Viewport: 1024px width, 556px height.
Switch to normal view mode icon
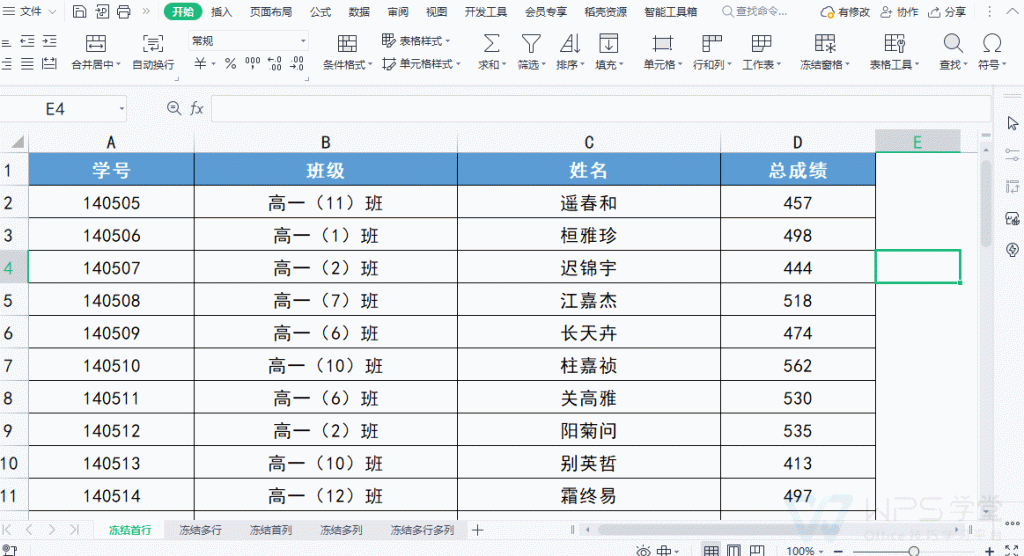click(711, 551)
